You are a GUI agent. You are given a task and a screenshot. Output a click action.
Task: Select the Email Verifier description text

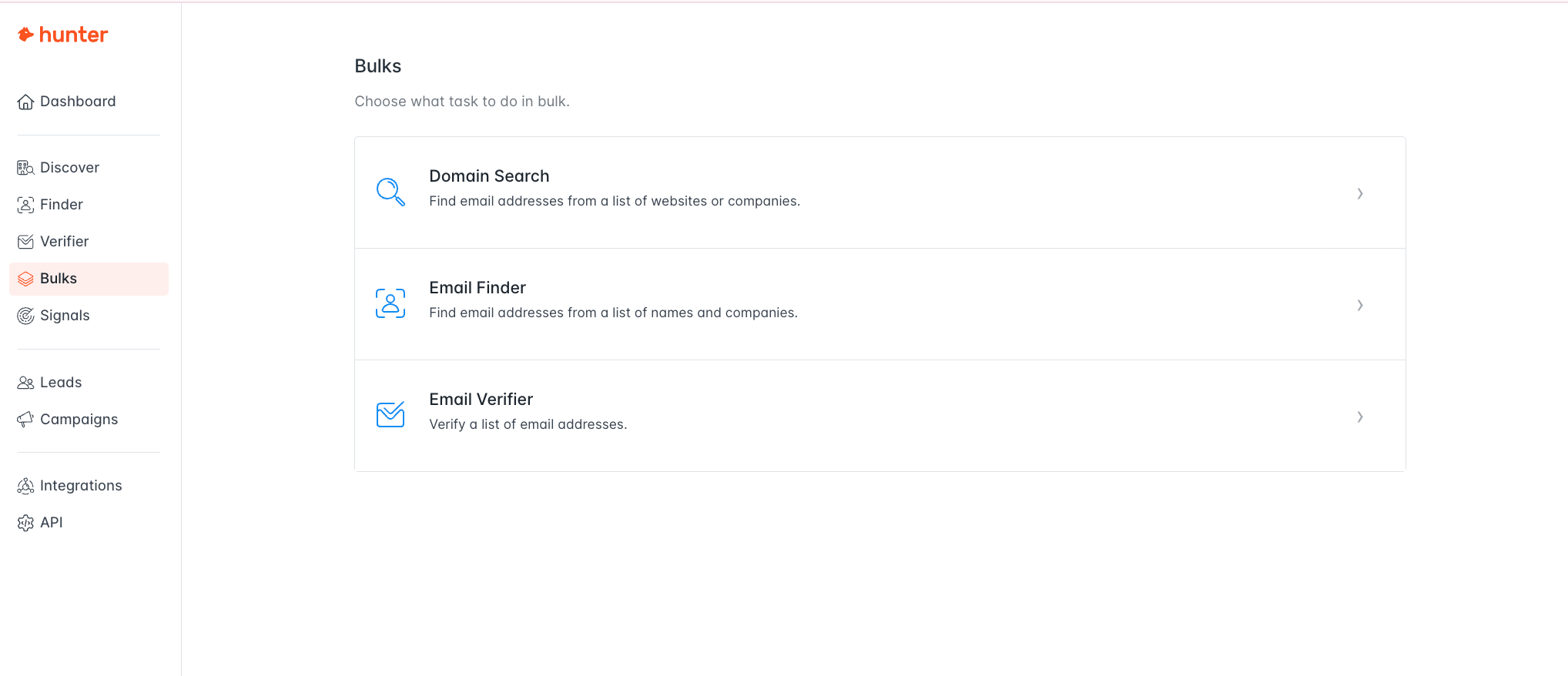tap(528, 424)
